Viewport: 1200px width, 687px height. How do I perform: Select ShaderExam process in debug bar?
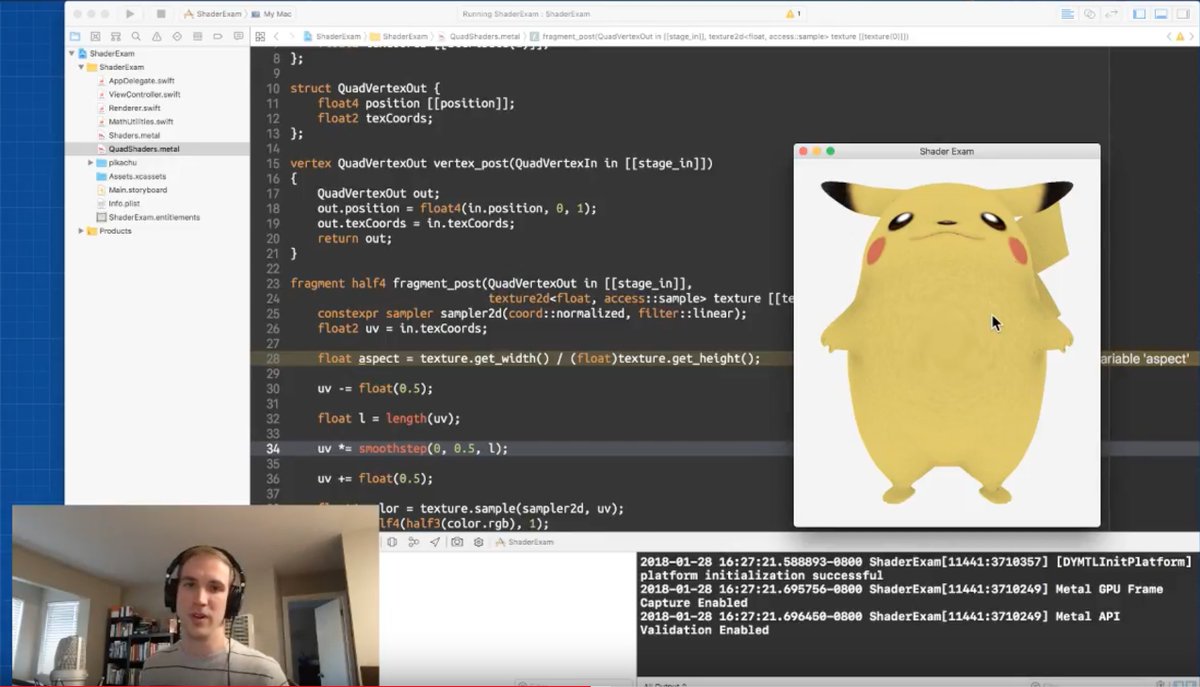point(524,542)
